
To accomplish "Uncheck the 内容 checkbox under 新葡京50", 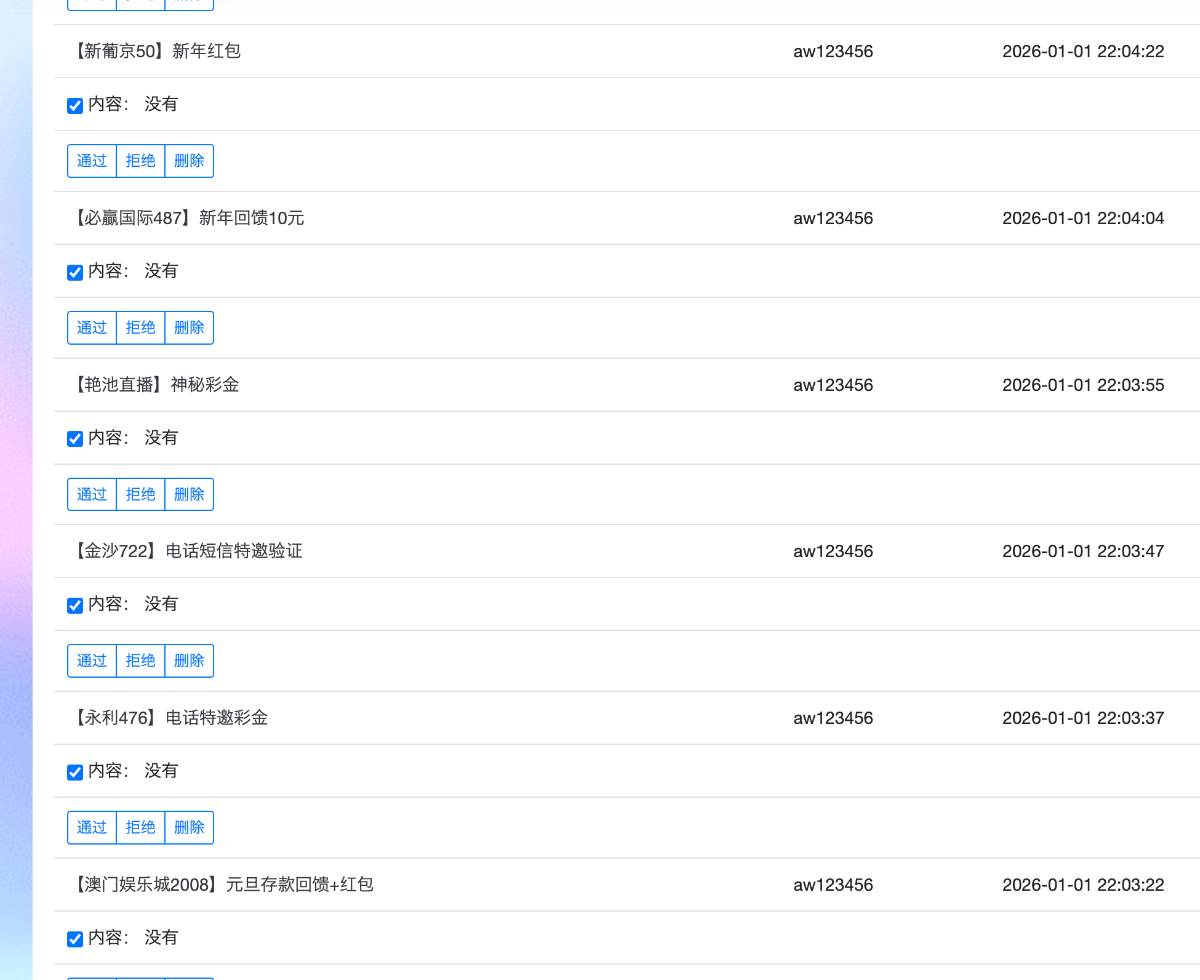I will click(75, 105).
